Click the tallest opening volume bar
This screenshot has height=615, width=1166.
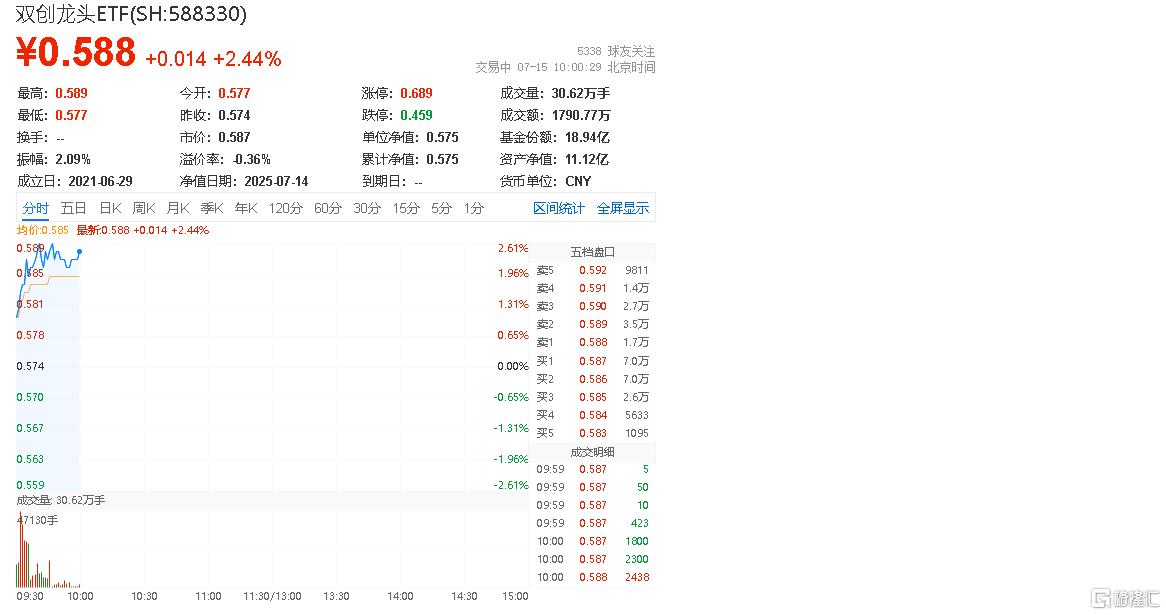20,550
